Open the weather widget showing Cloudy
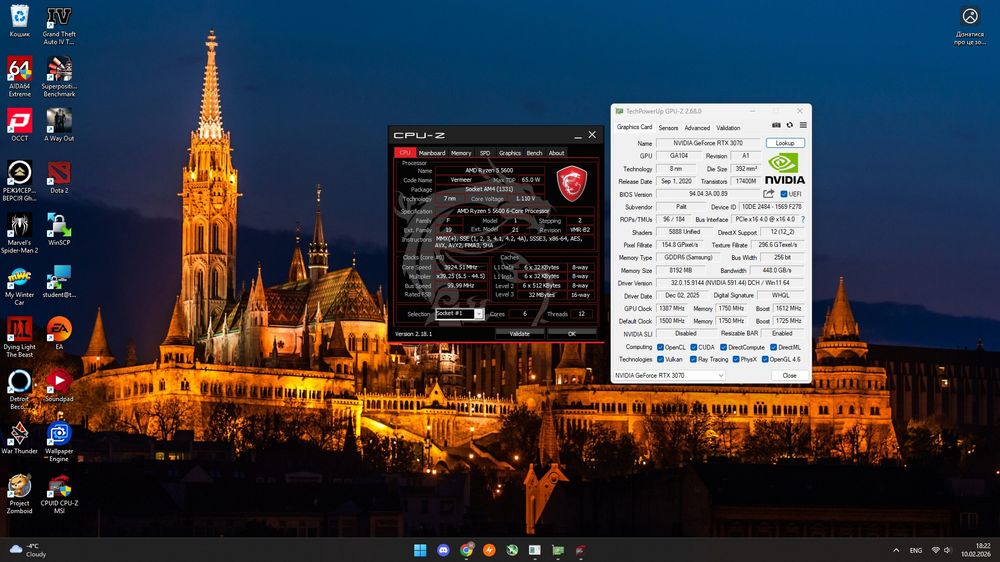This screenshot has width=1000, height=562. 28,550
